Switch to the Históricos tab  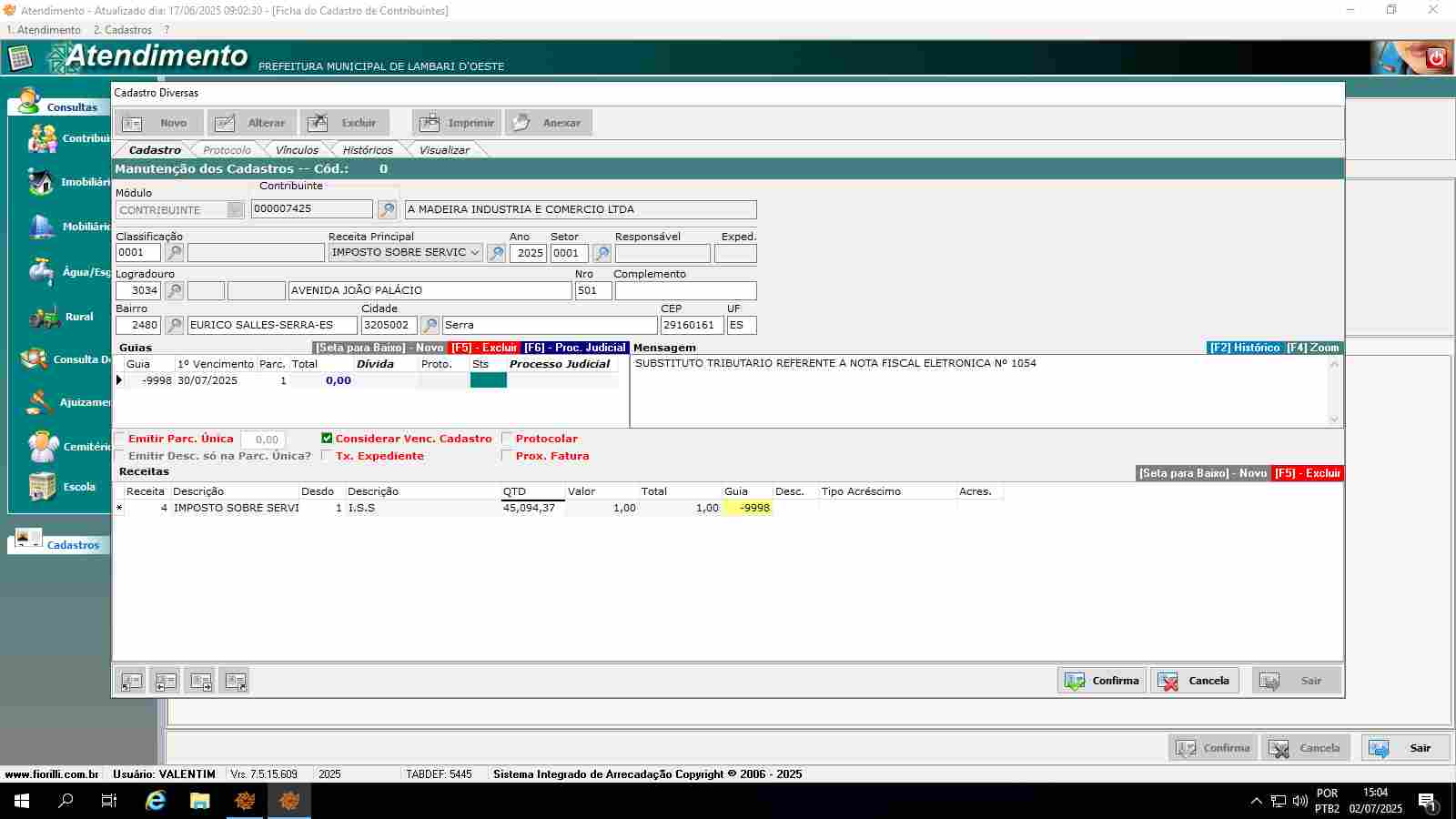[368, 150]
